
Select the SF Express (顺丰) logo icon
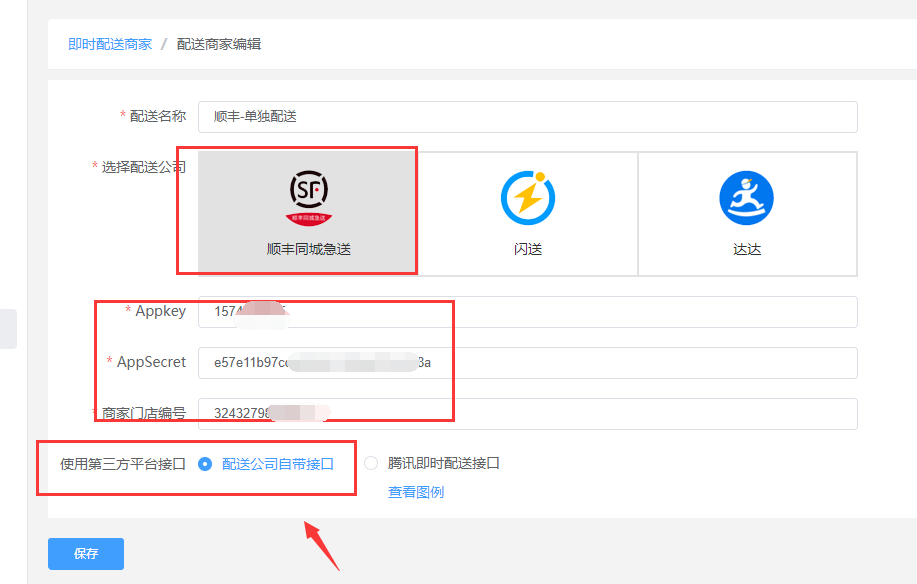308,194
